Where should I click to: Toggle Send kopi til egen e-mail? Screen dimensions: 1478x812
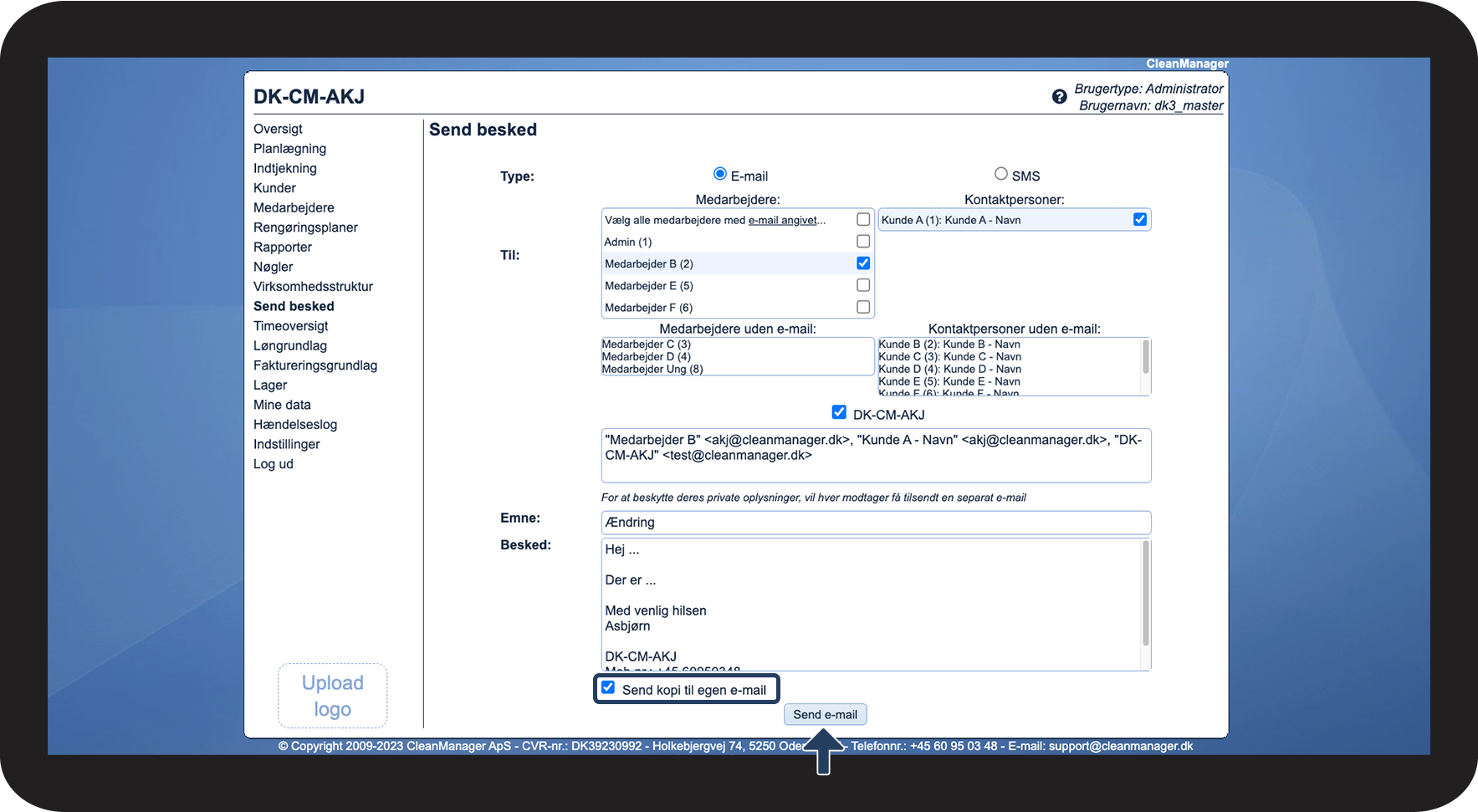click(608, 688)
